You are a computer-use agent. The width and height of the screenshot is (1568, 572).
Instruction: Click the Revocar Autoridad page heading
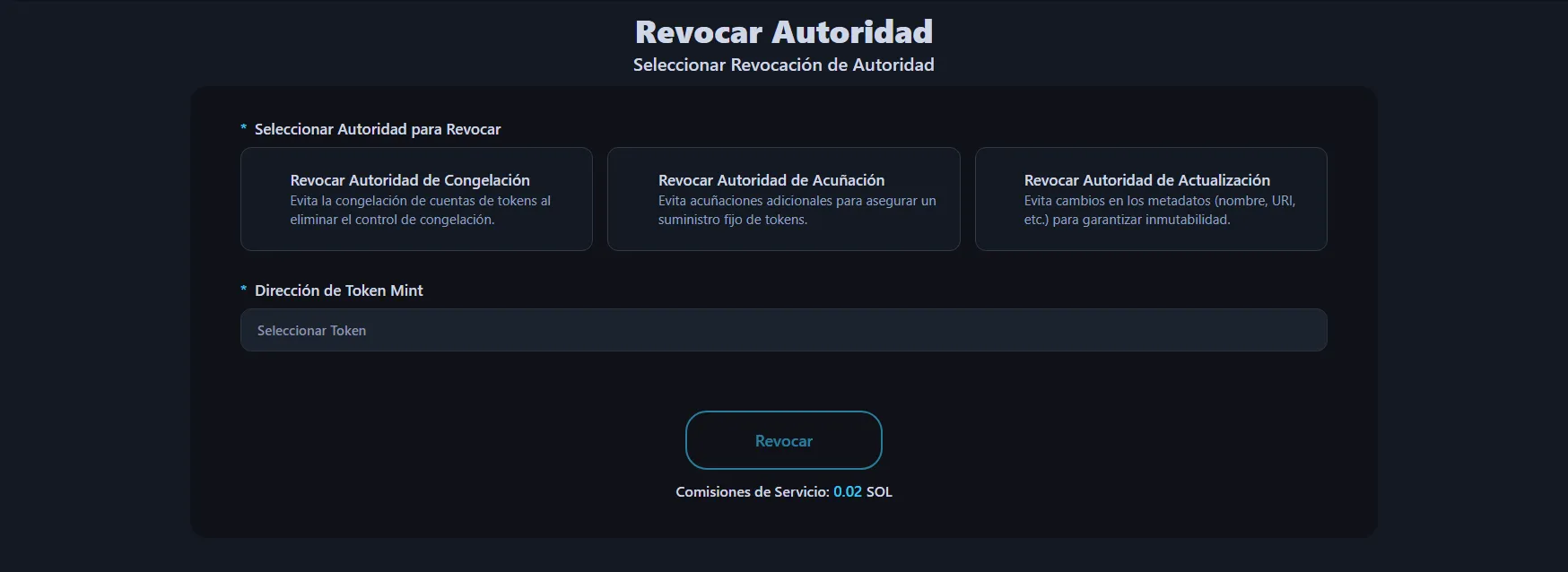783,32
